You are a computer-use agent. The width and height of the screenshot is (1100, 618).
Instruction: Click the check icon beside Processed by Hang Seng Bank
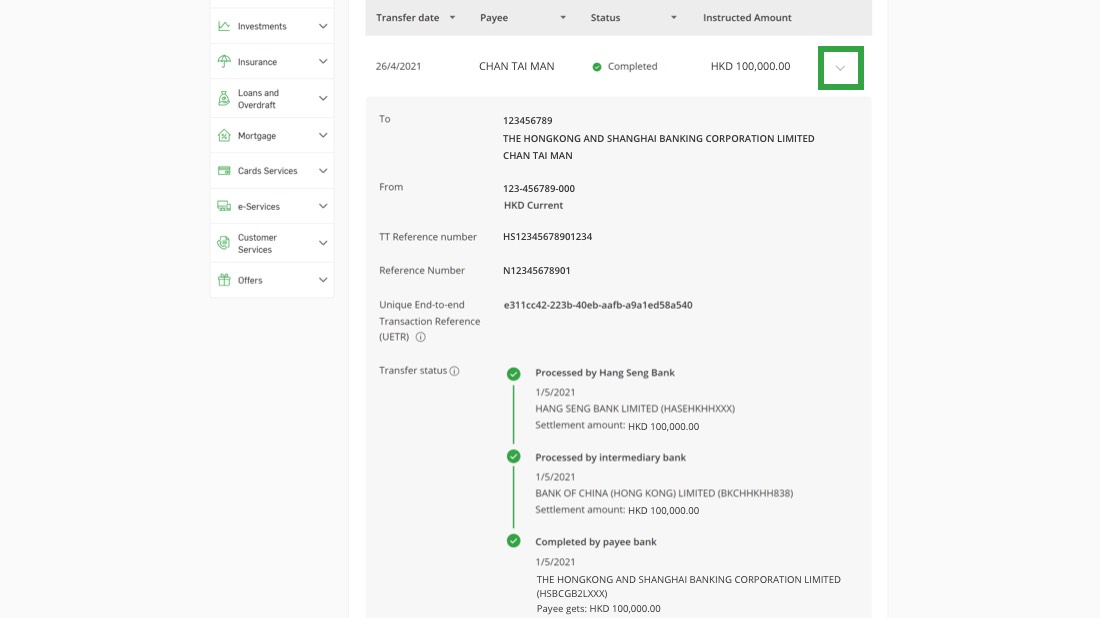[x=514, y=374]
